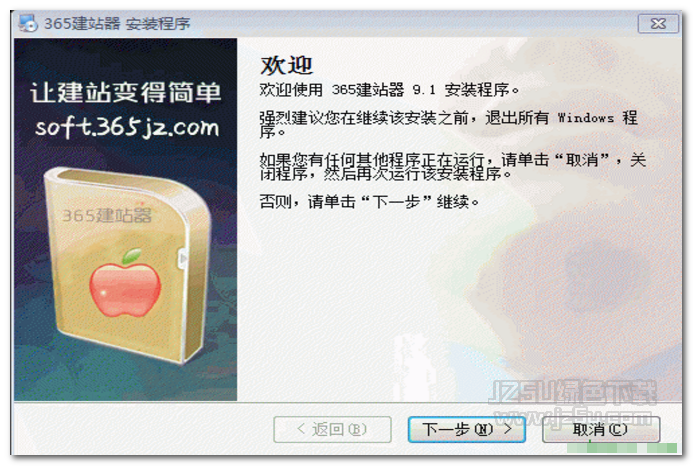Click the red apple on the software box

[125, 290]
